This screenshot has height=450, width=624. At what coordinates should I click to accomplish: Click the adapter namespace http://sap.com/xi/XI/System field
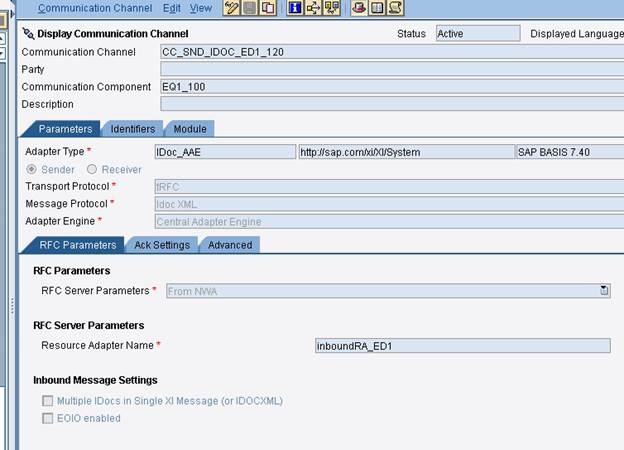(406, 152)
